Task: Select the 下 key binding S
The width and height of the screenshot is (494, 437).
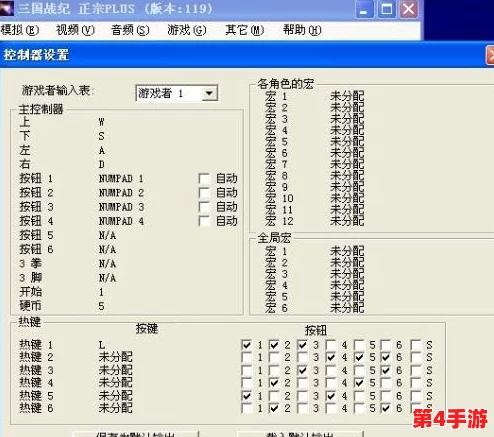Action: click(x=102, y=136)
